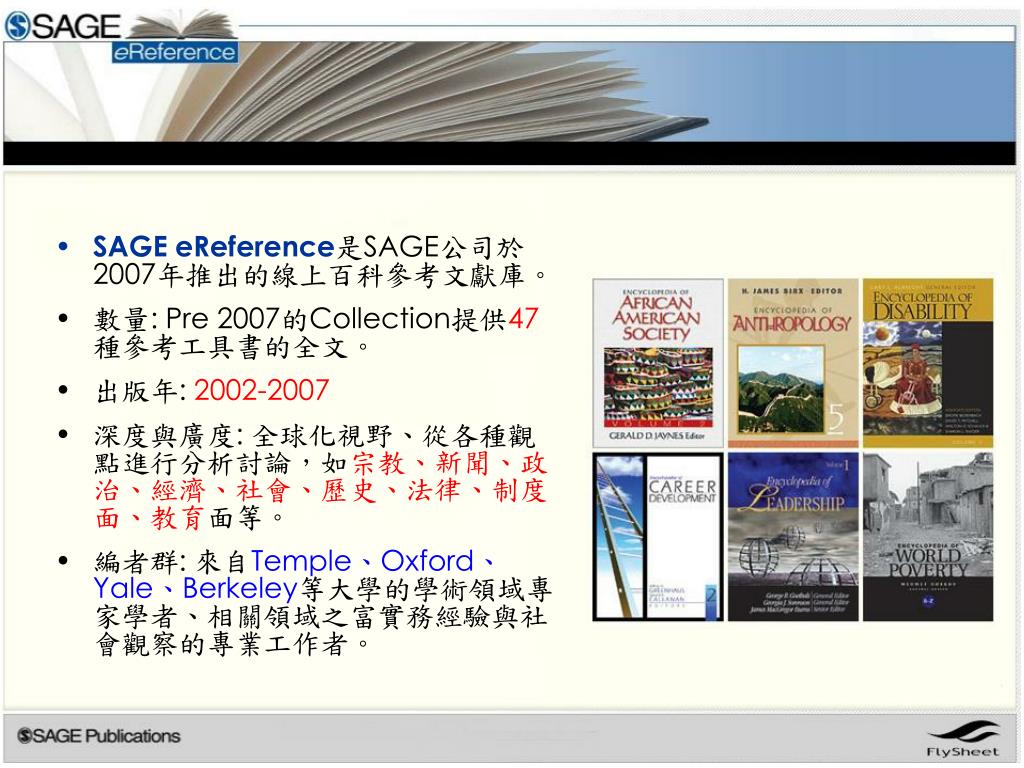Click the SAGE eReference logo
This screenshot has height=768, width=1024.
[121, 37]
